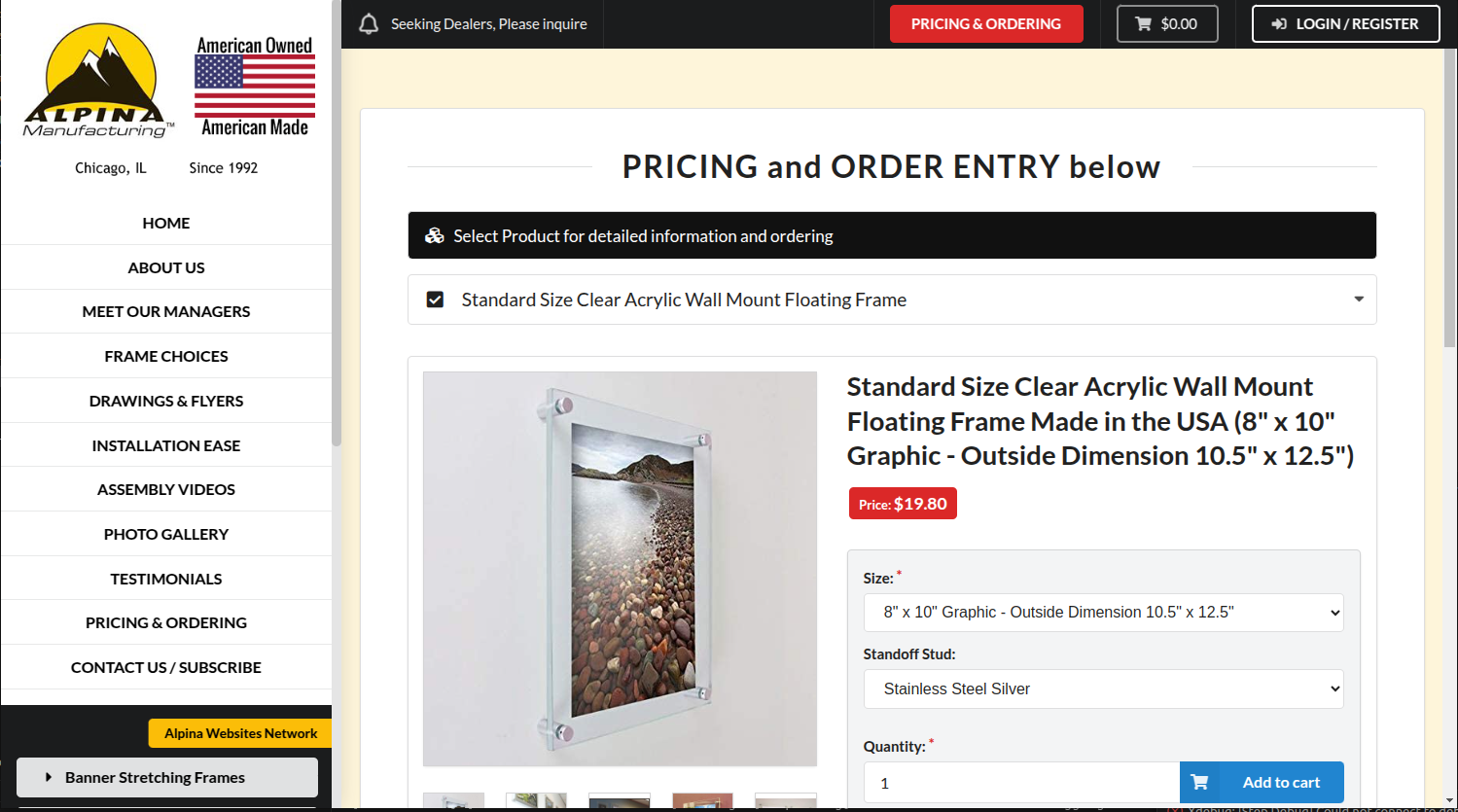Open the Frame Choices menu item
This screenshot has width=1458, height=812.
pyautogui.click(x=166, y=357)
